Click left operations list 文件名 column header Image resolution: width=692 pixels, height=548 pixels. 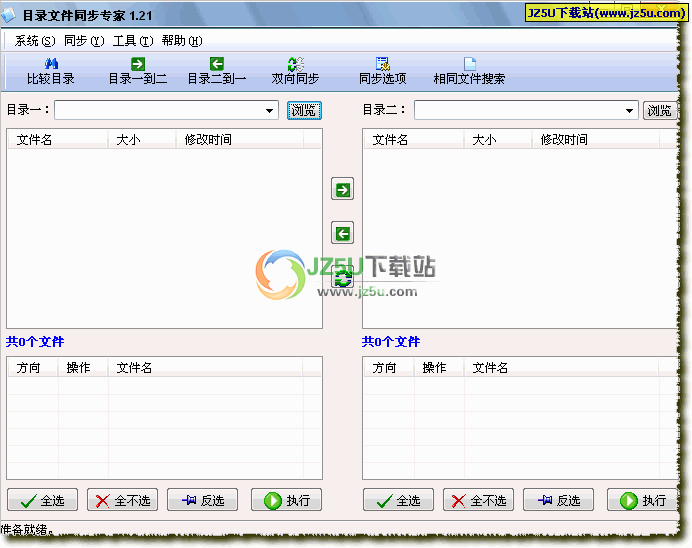[205, 367]
